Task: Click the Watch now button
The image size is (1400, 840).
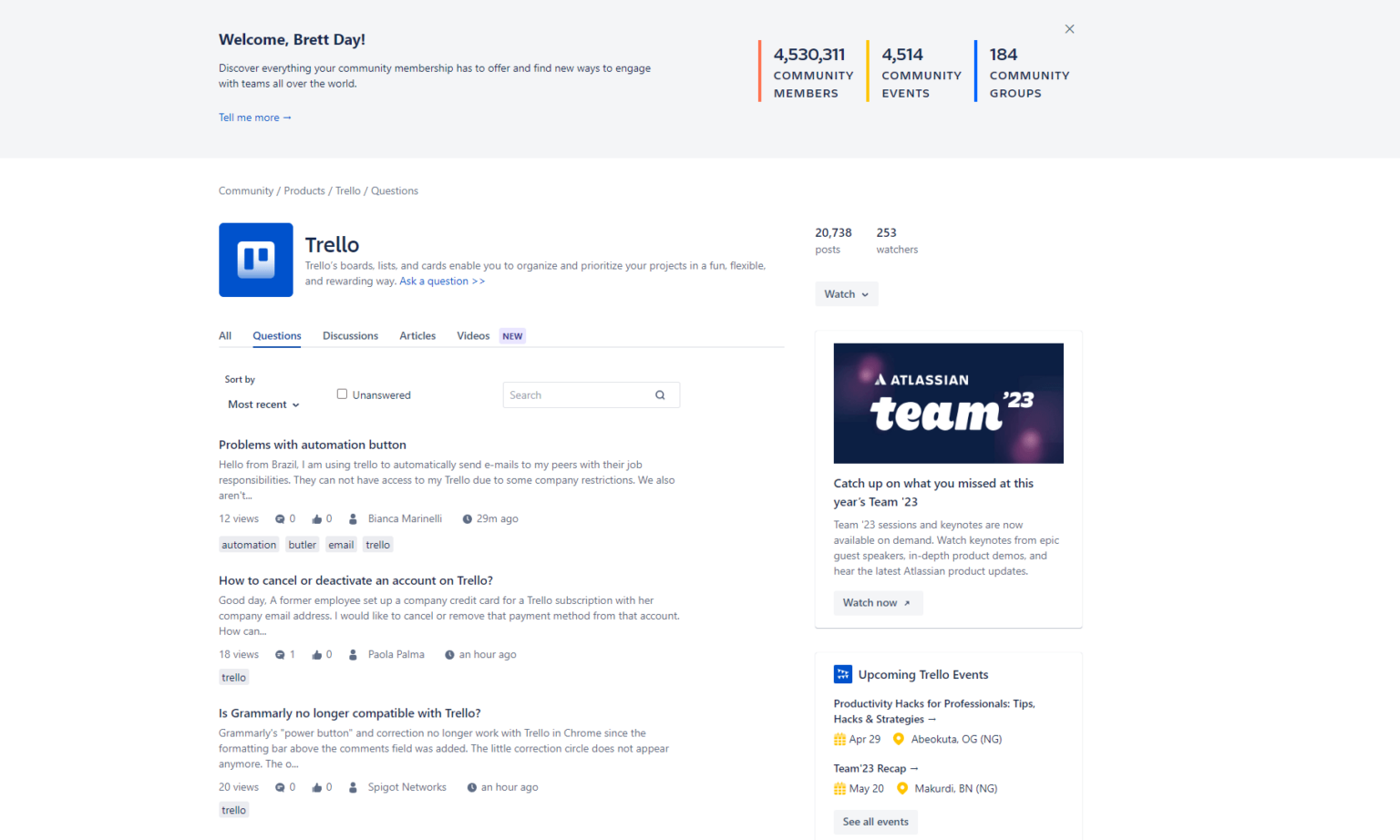Action: click(877, 602)
